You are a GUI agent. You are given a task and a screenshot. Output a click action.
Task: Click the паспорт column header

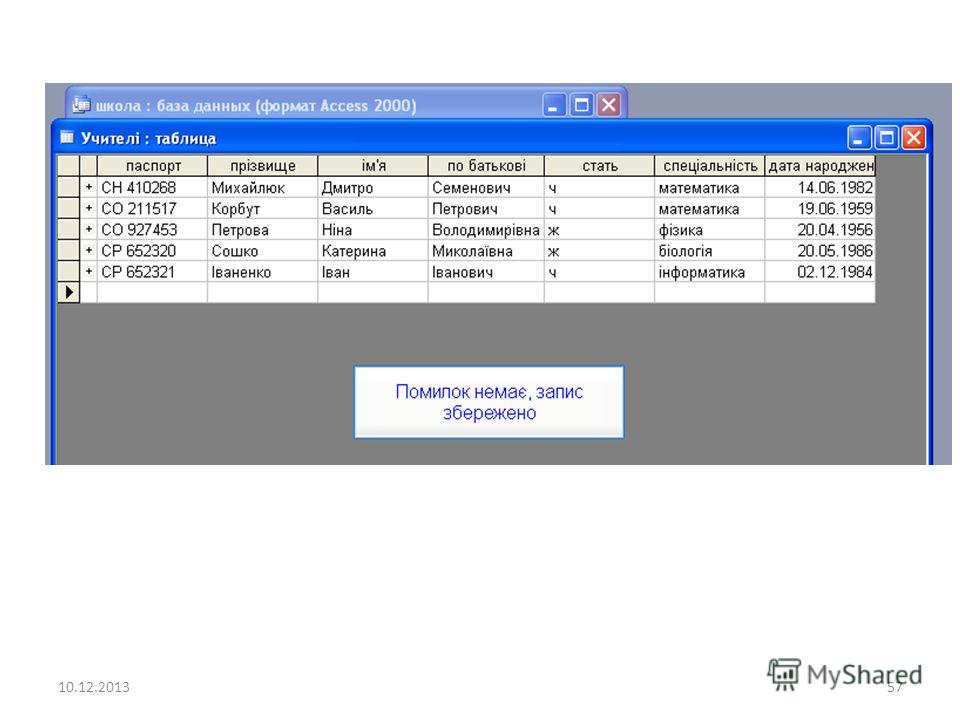(152, 166)
